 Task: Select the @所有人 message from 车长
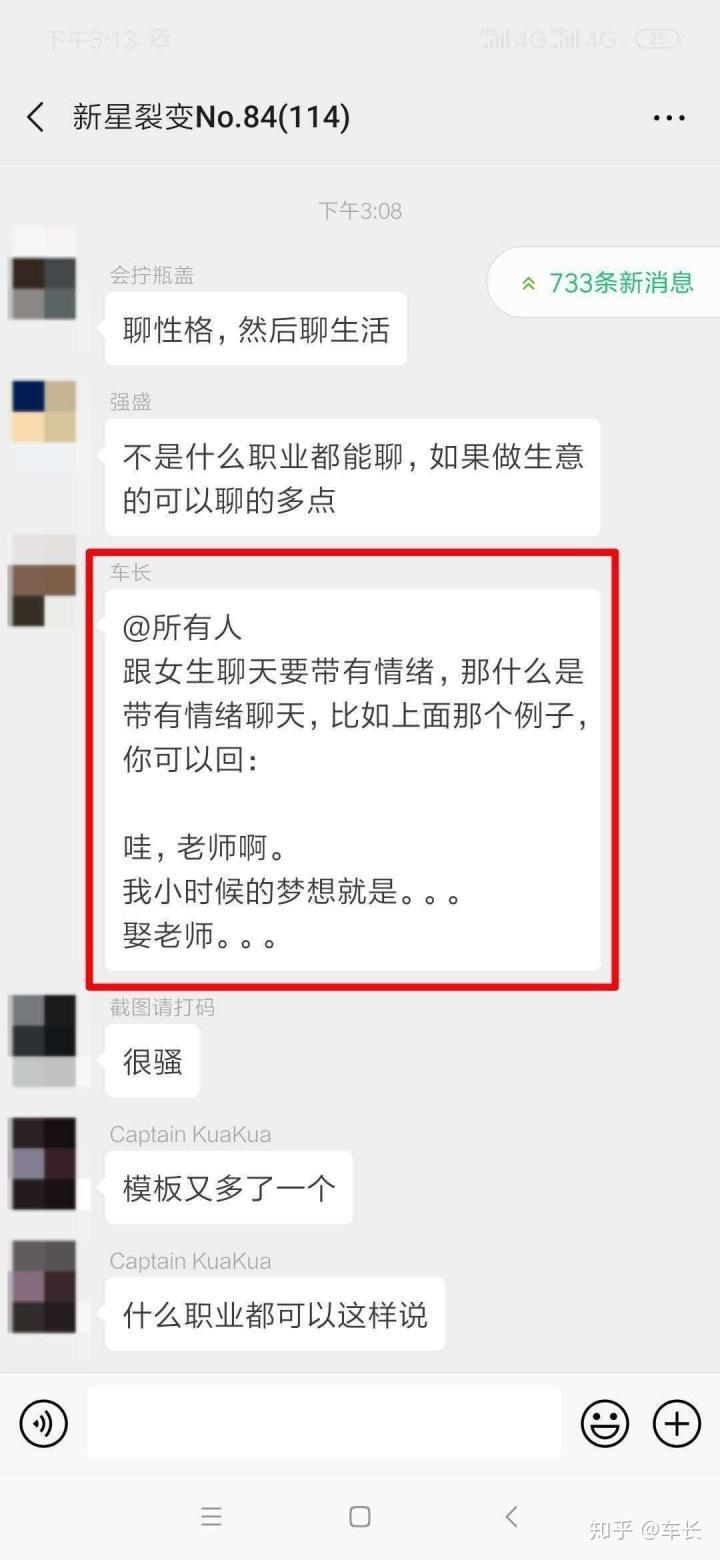pyautogui.click(x=353, y=779)
